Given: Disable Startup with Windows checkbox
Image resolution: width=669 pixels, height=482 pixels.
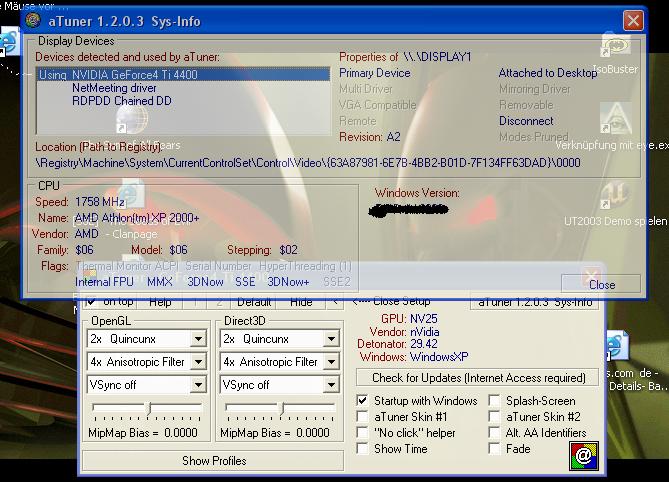Looking at the screenshot, I should point(362,401).
